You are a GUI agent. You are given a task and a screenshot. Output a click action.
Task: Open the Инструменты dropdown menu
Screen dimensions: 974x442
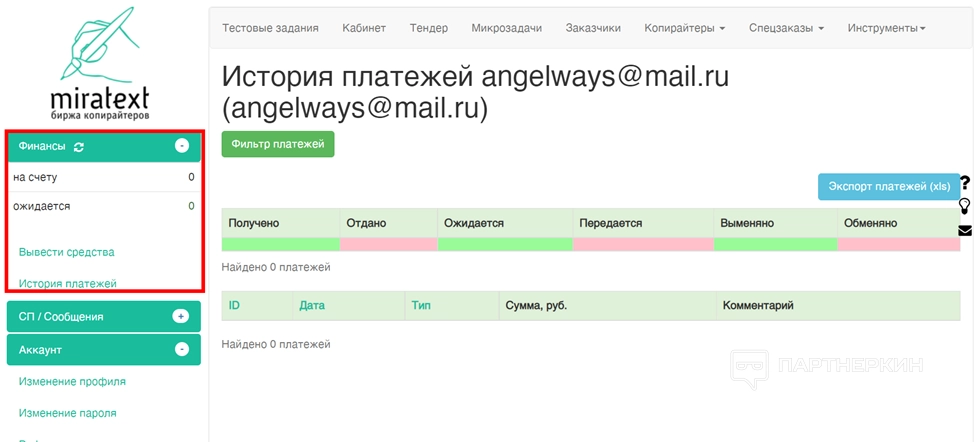tap(886, 28)
